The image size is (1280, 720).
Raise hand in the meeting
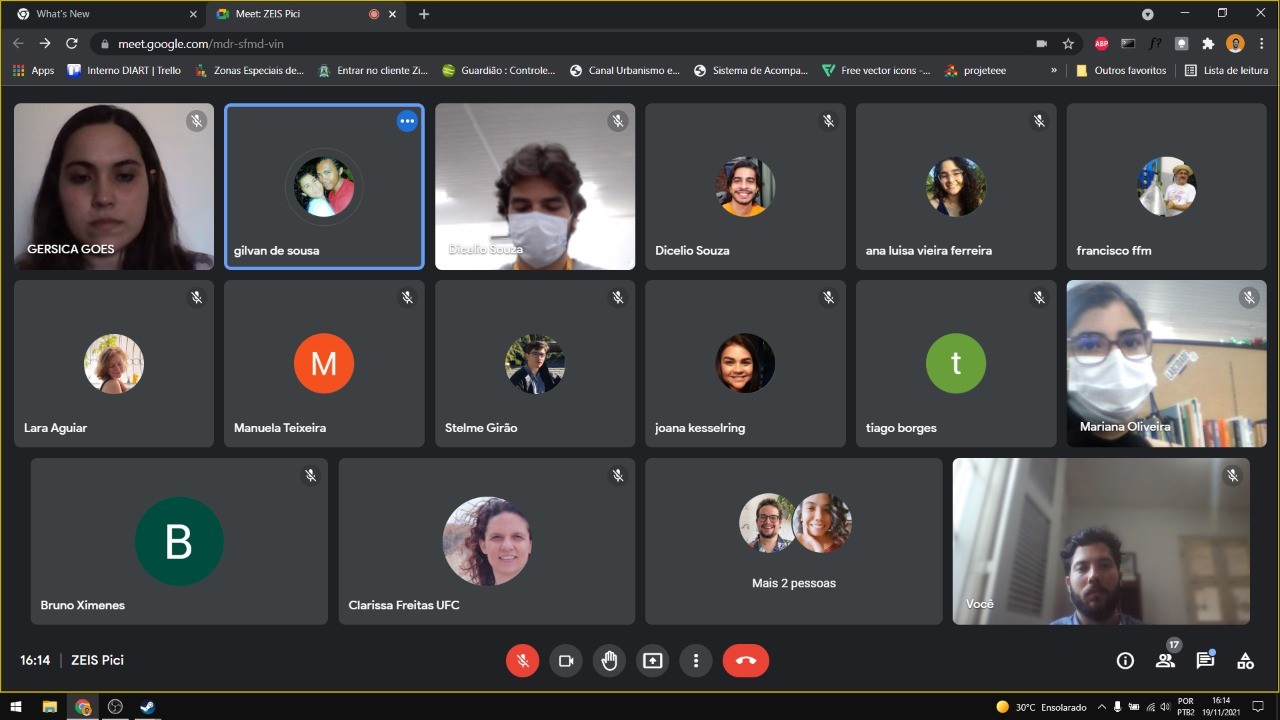(609, 661)
